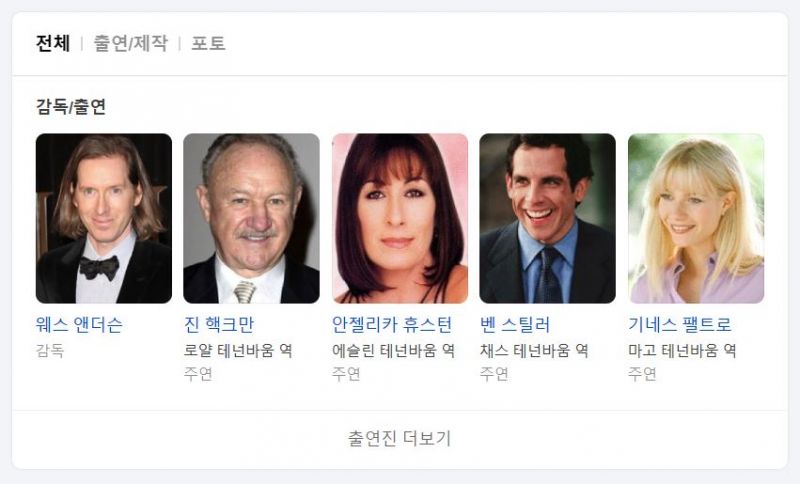Screen dimensions: 800x484
Task: Click the 로얄 테넌바움 역 role text
Action: (238, 350)
